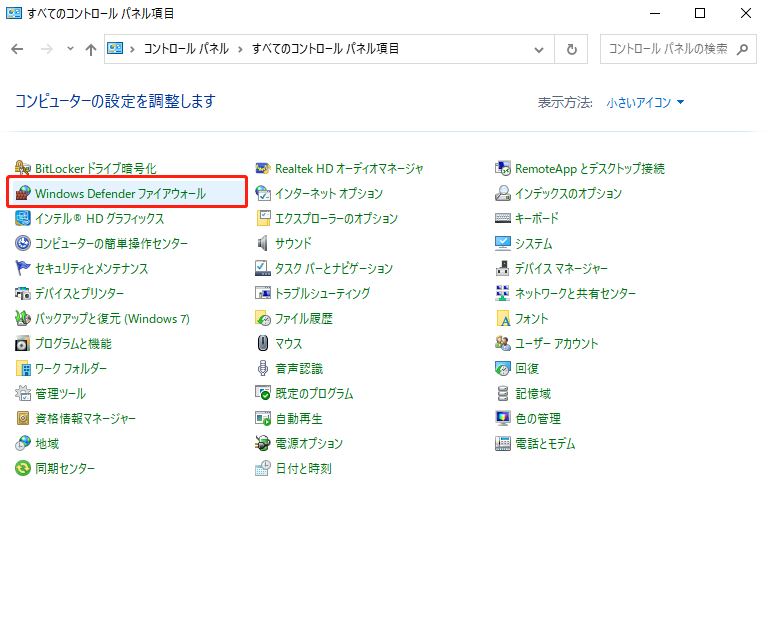768x633 pixels.
Task: Open the BitLocker ドライブ暗号化 icon
Action: click(x=23, y=169)
